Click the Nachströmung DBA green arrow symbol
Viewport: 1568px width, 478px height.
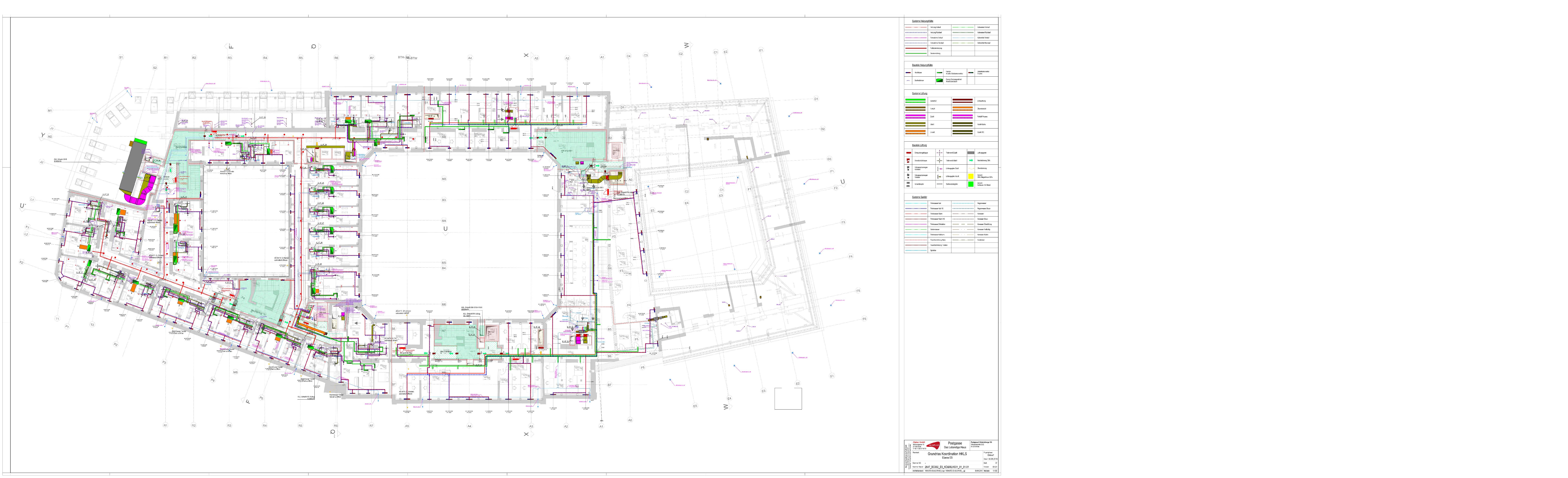click(x=971, y=160)
